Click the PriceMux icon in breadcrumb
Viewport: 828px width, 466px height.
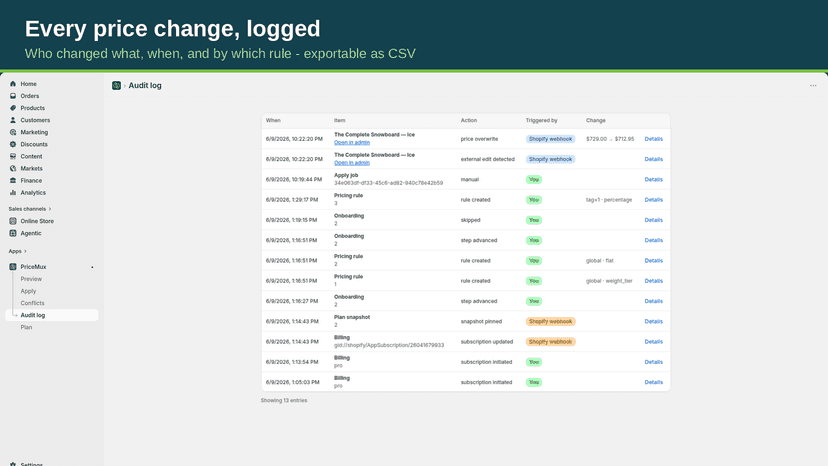pos(116,86)
